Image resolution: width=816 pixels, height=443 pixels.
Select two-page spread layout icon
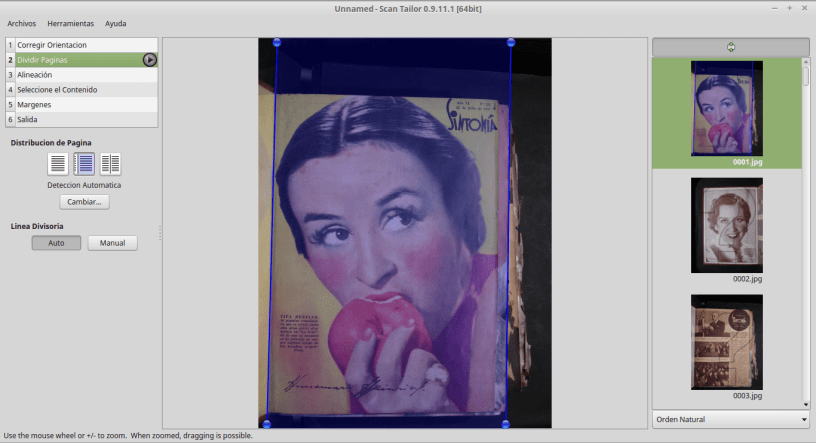(x=110, y=164)
